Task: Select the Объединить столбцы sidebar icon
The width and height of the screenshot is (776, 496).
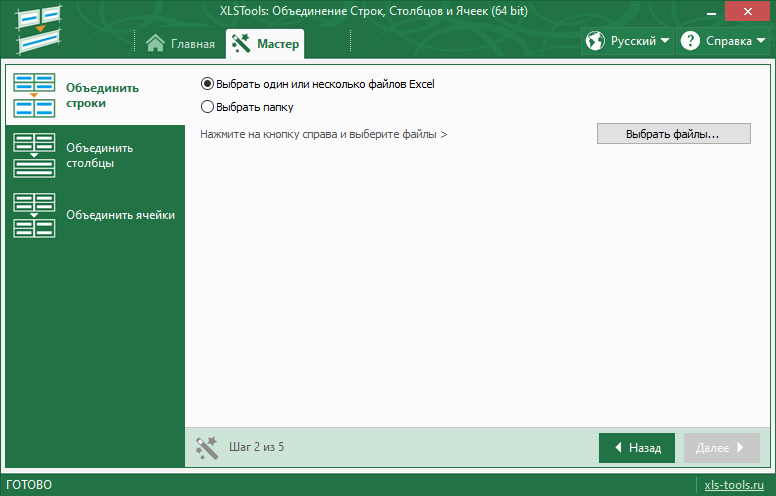Action: pos(35,155)
